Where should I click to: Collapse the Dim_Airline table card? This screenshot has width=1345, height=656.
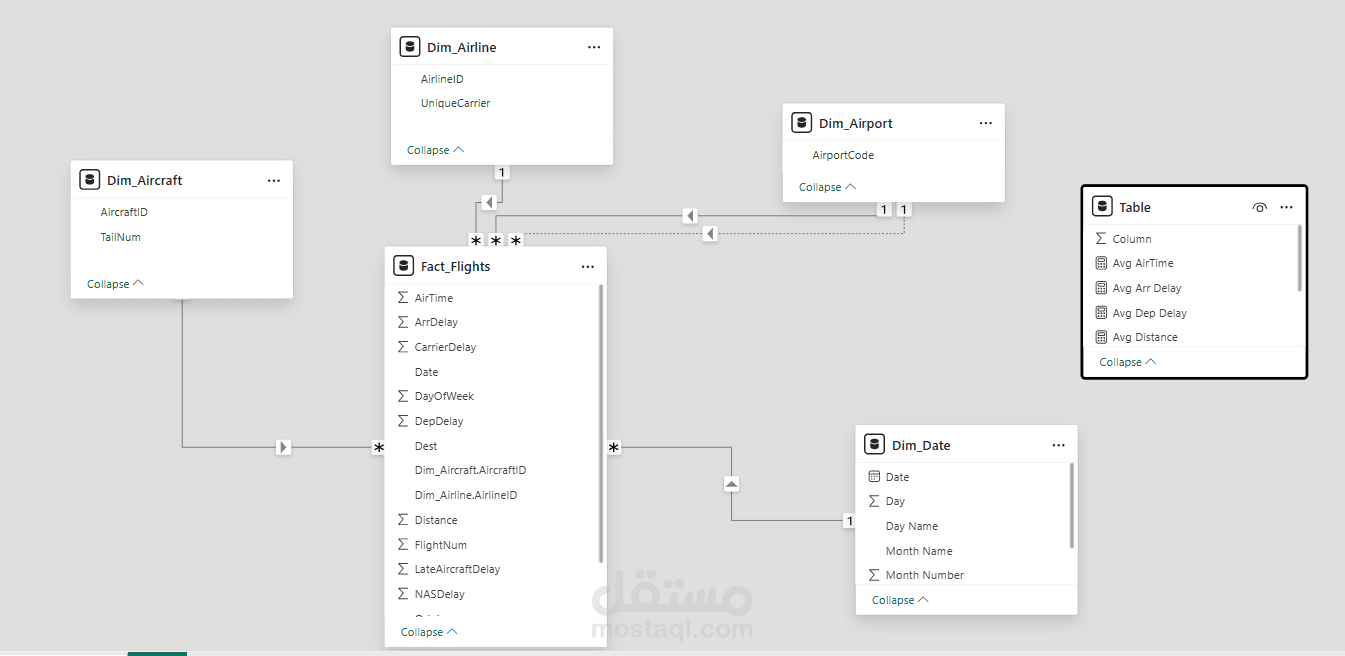coord(435,150)
